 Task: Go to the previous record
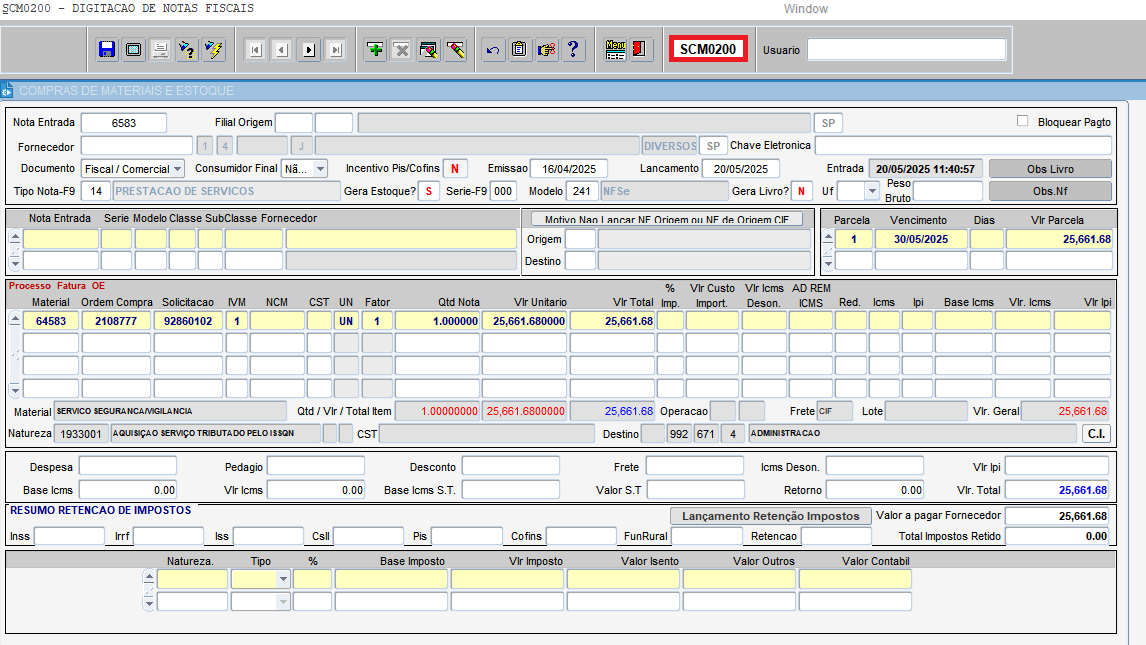[282, 50]
